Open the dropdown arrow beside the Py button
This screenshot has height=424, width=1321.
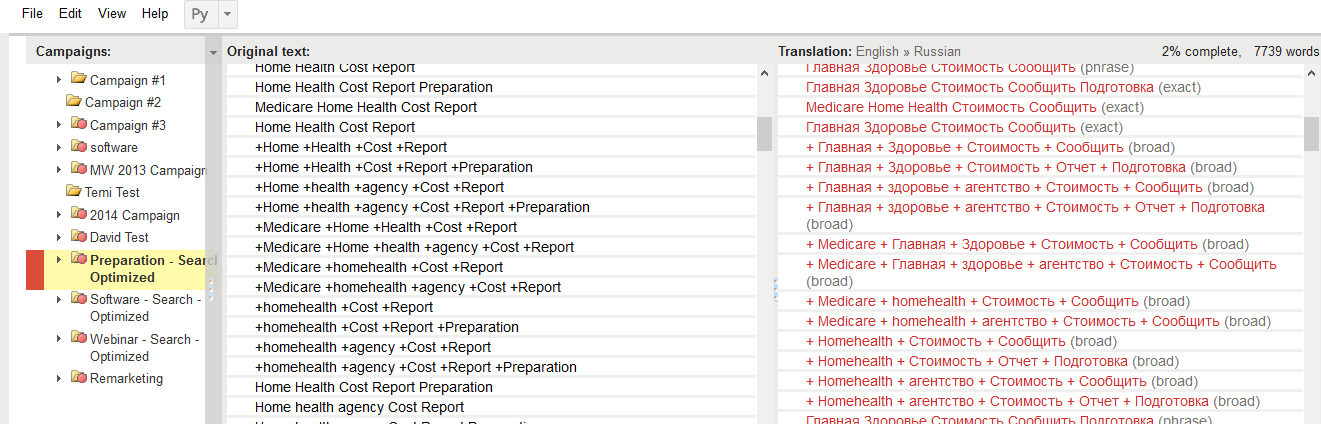point(227,14)
